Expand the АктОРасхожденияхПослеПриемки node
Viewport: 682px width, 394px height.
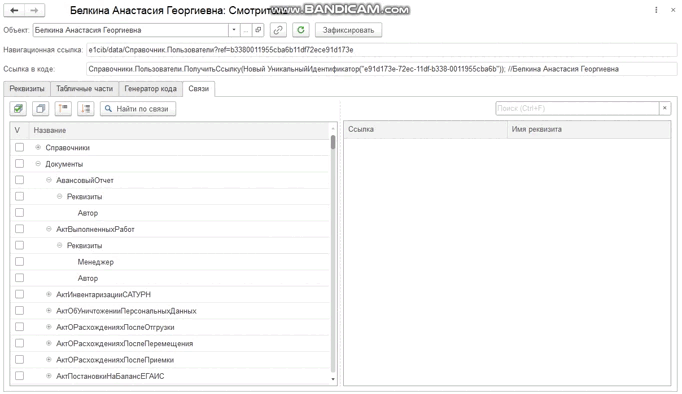click(49, 360)
